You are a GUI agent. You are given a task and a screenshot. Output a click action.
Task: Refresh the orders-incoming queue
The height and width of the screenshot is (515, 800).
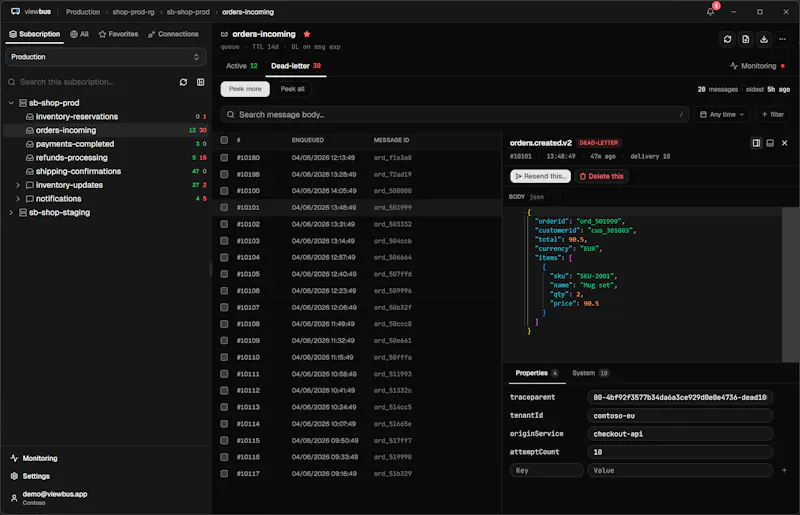point(728,39)
